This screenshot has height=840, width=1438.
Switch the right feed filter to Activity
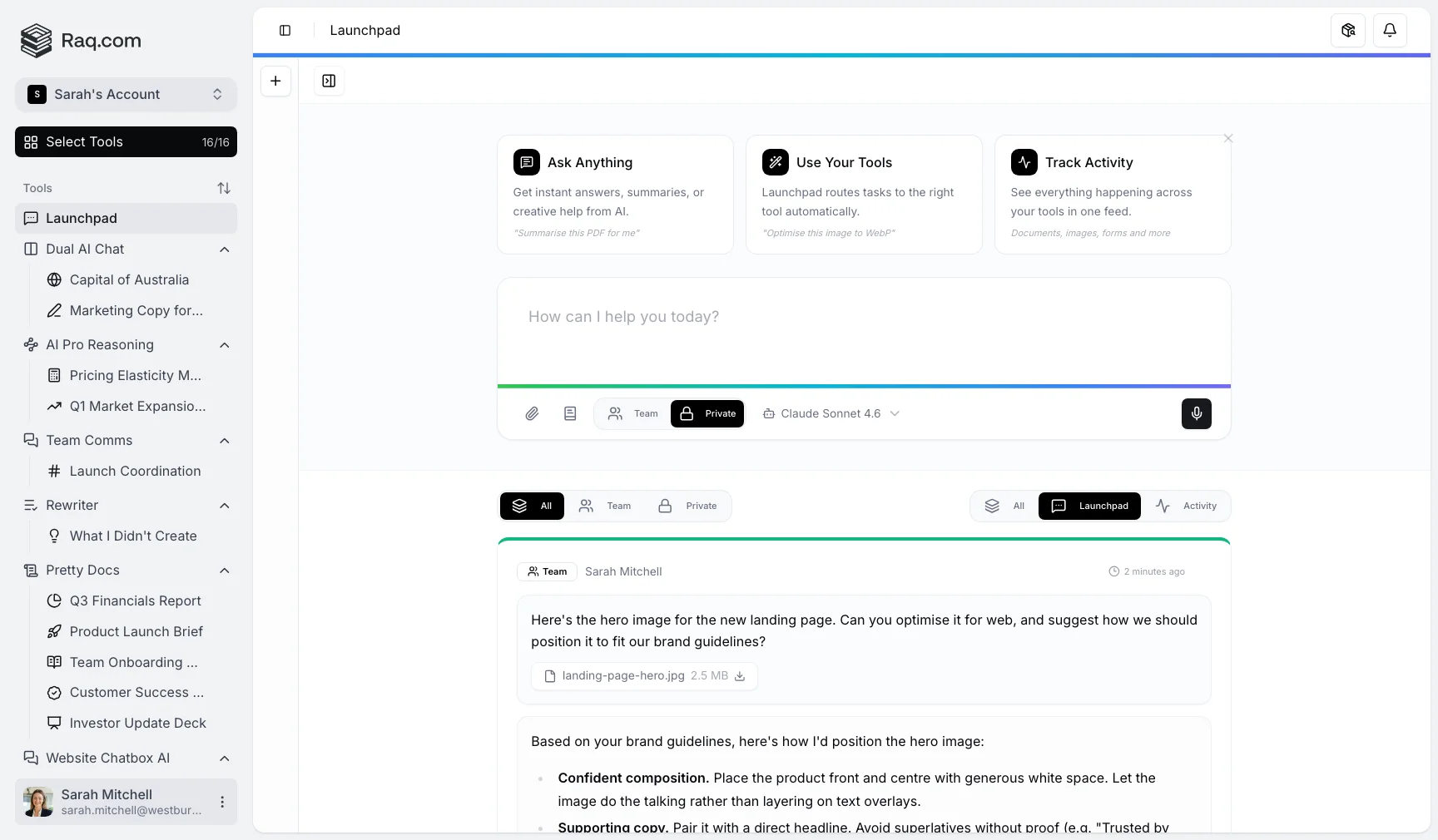click(x=1188, y=506)
